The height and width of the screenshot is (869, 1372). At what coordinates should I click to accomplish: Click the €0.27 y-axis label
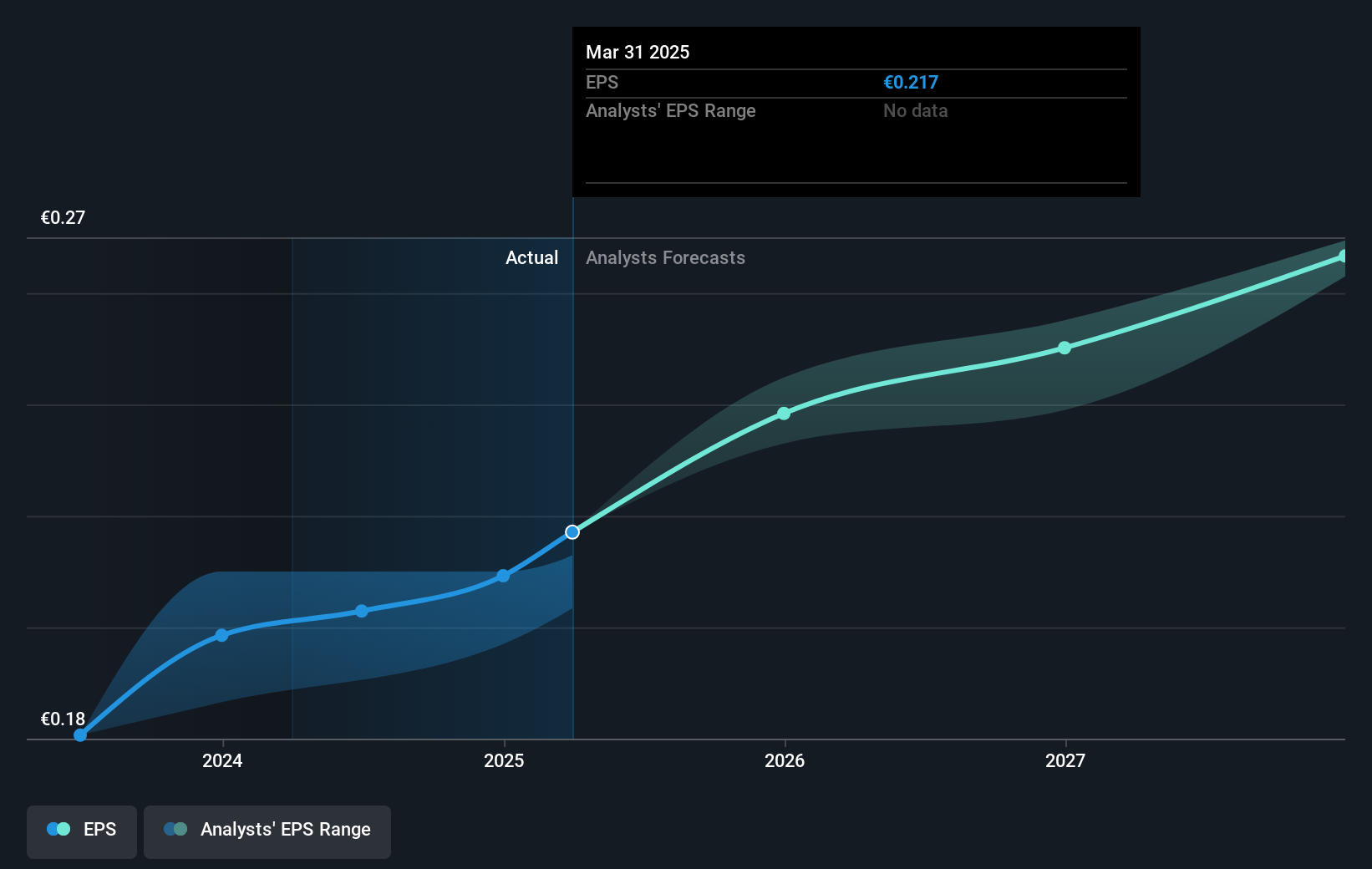coord(63,217)
